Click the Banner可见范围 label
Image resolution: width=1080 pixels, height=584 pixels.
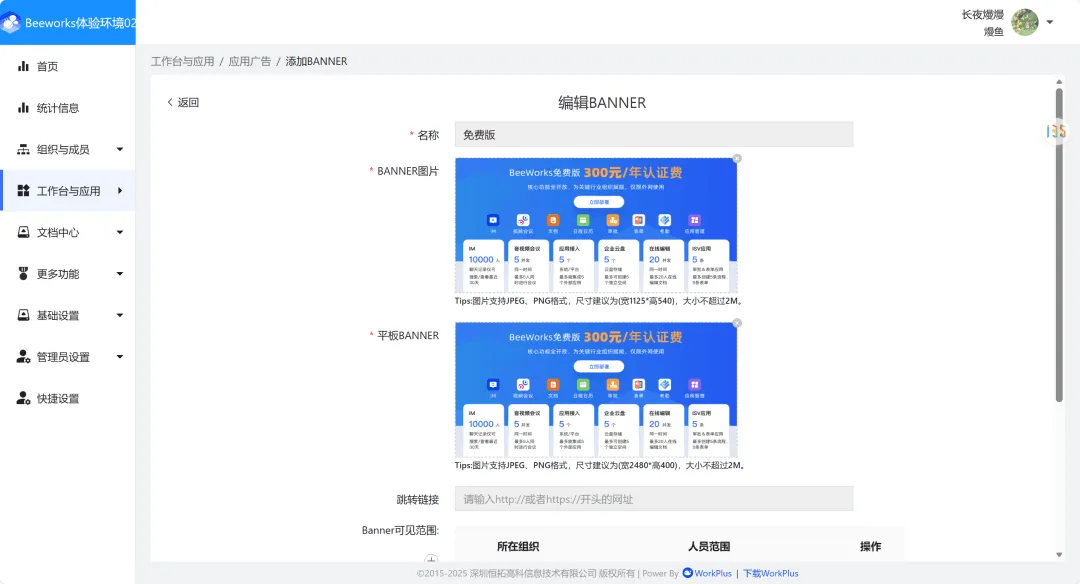(x=400, y=530)
